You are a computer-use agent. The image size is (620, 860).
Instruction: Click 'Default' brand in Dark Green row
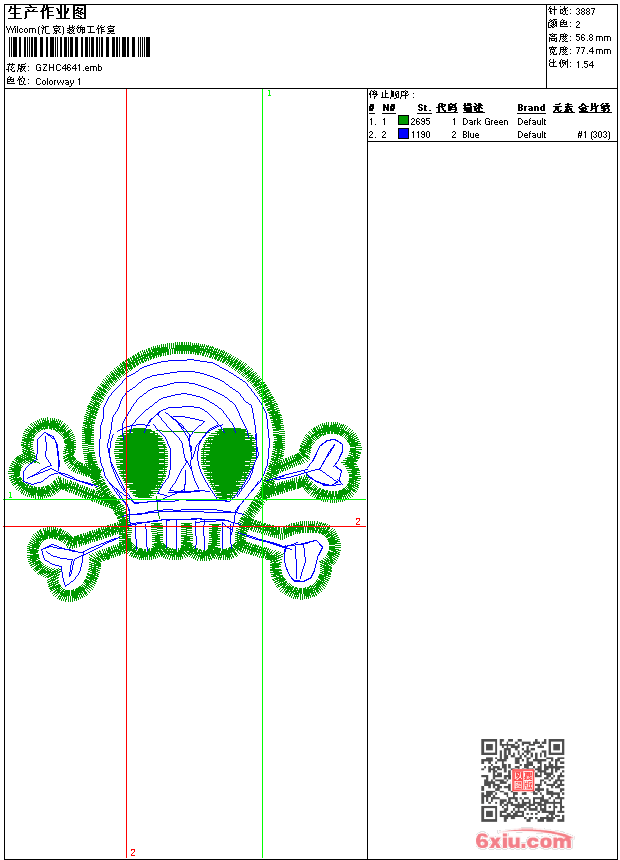(532, 122)
